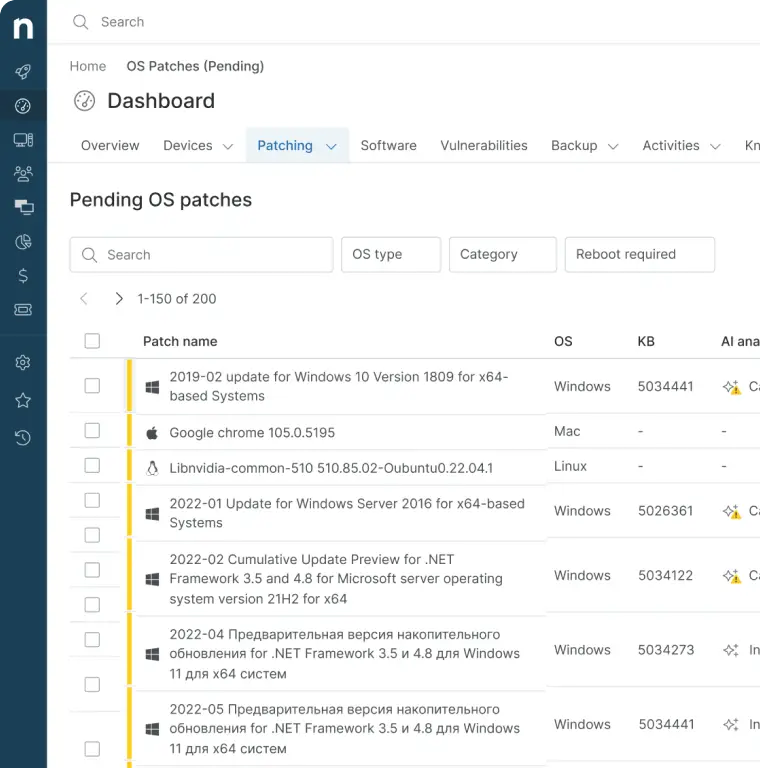Toggle the select-all checkbox in the table header
The height and width of the screenshot is (768, 760).
pos(92,341)
